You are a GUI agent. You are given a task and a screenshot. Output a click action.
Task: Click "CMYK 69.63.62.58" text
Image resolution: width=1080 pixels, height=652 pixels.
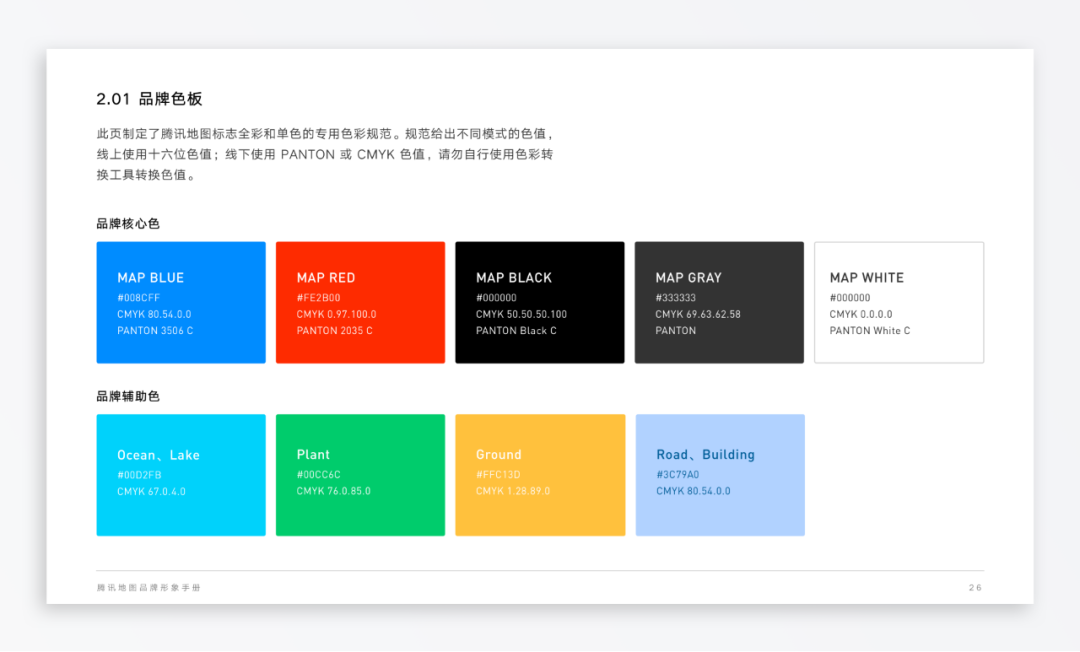tap(698, 315)
